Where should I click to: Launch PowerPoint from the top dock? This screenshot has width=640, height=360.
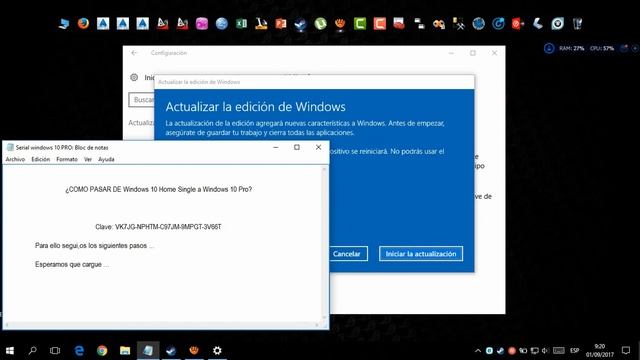point(281,24)
